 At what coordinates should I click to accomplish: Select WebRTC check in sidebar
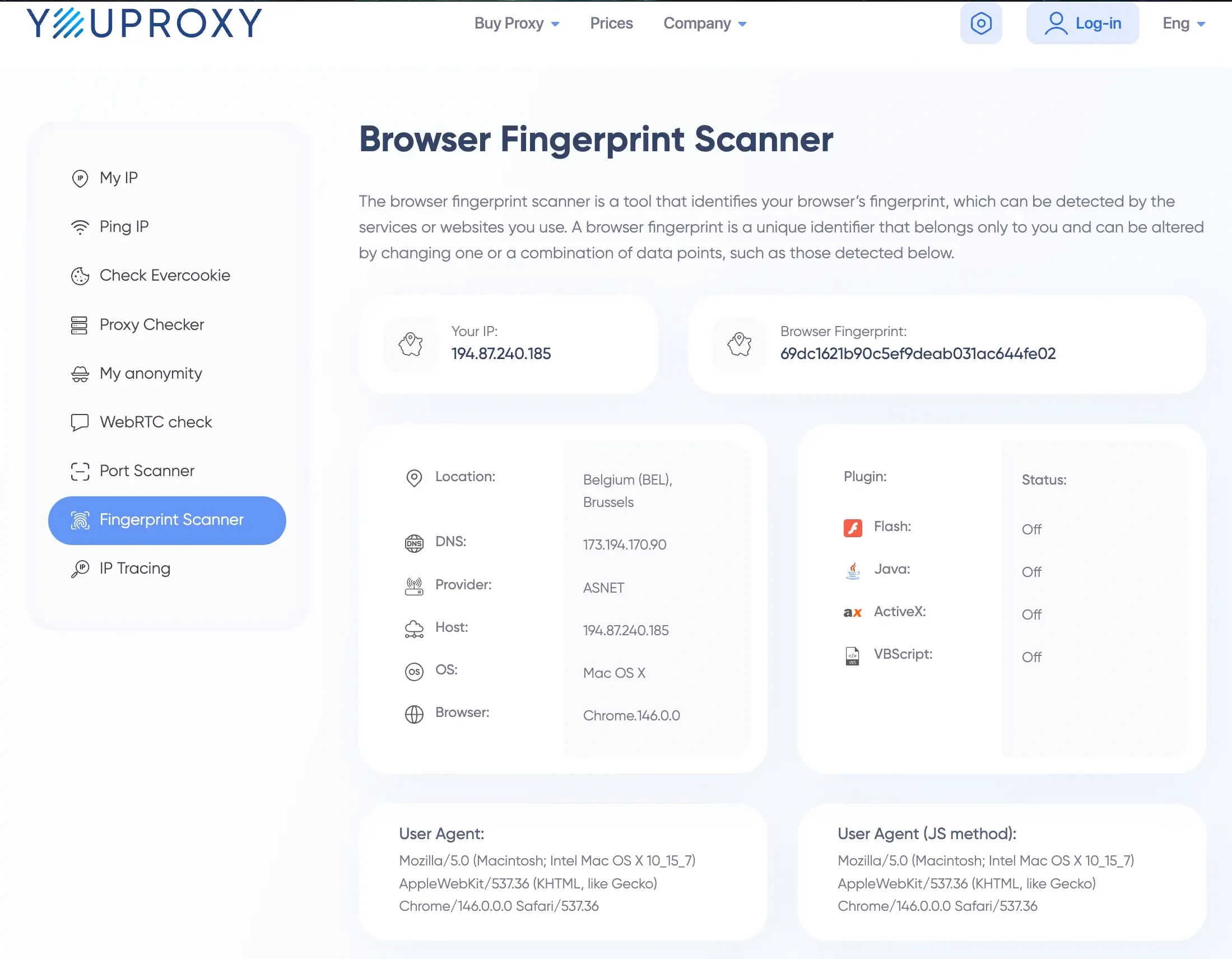[155, 422]
